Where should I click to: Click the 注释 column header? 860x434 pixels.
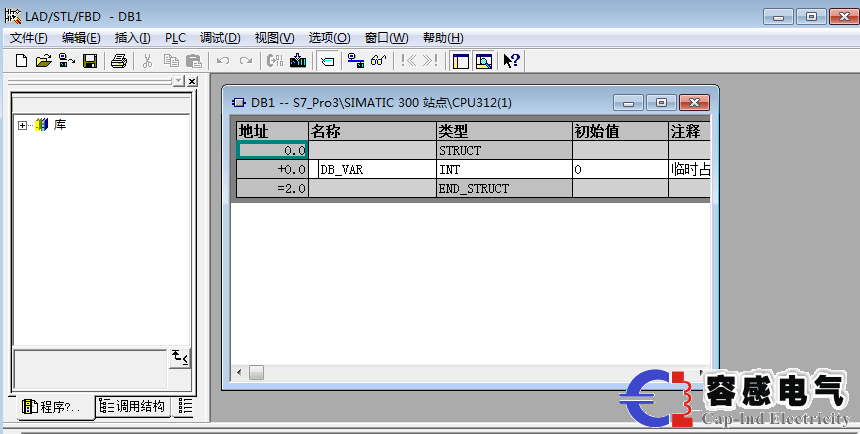689,131
